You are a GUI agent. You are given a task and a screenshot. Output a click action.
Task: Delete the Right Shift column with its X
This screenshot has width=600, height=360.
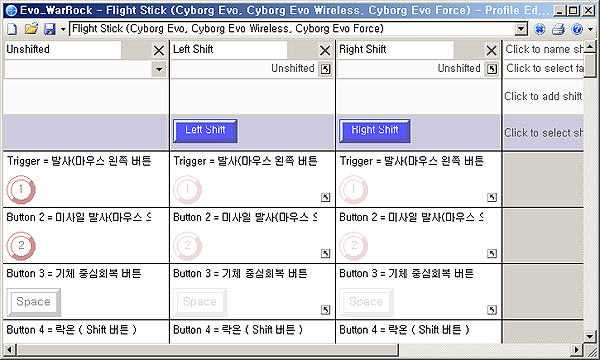(491, 50)
